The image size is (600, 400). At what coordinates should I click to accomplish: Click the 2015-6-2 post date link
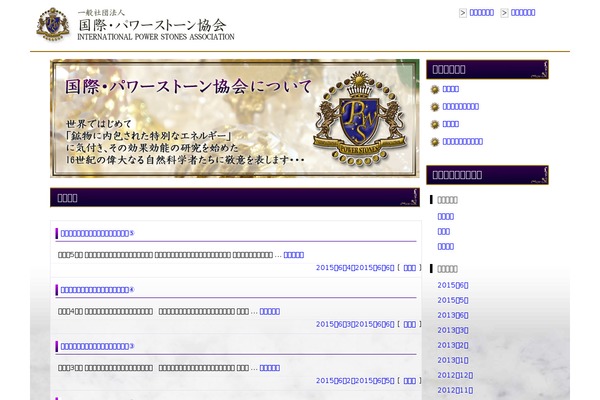coord(335,380)
